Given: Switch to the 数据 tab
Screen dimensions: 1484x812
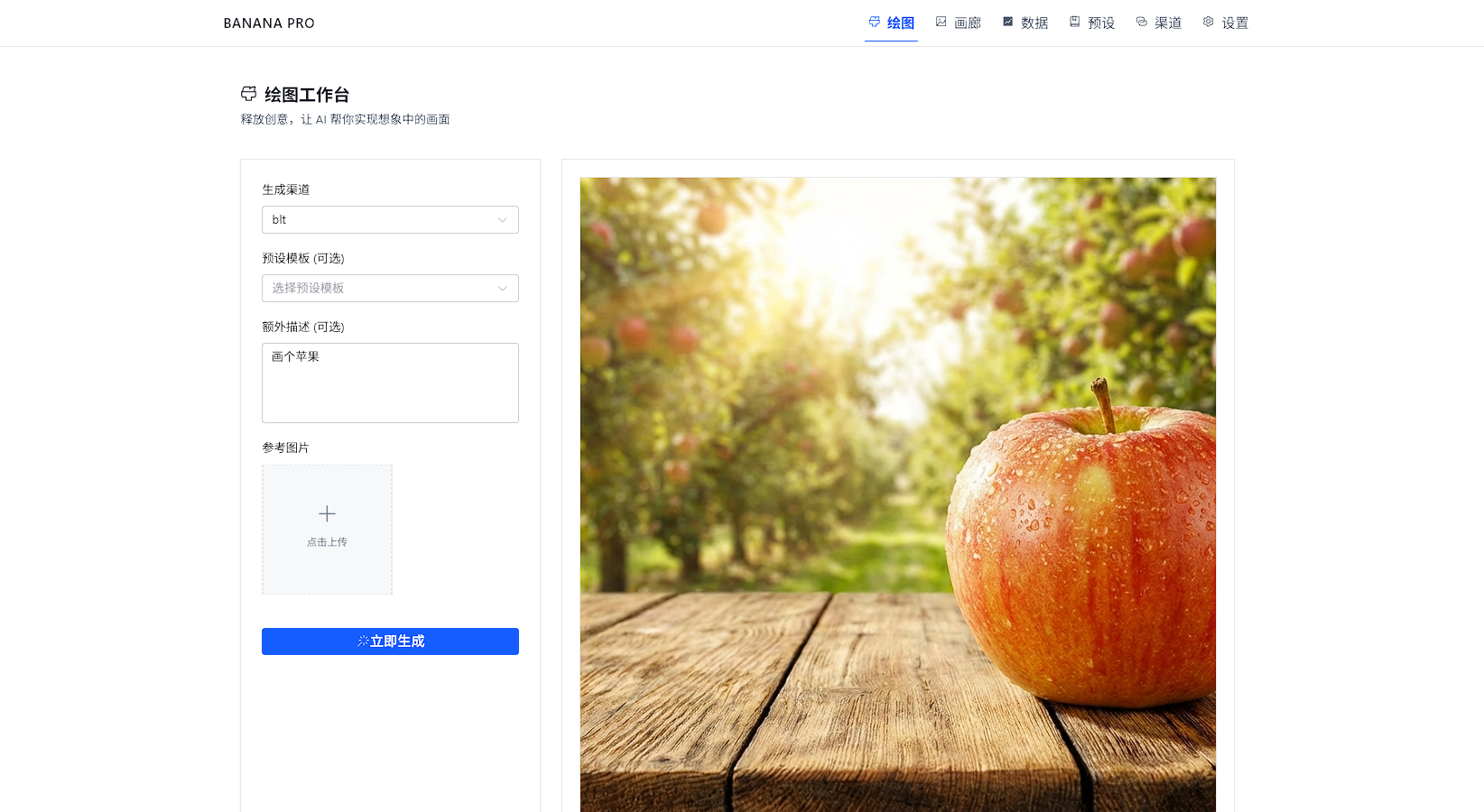Looking at the screenshot, I should [x=1025, y=23].
